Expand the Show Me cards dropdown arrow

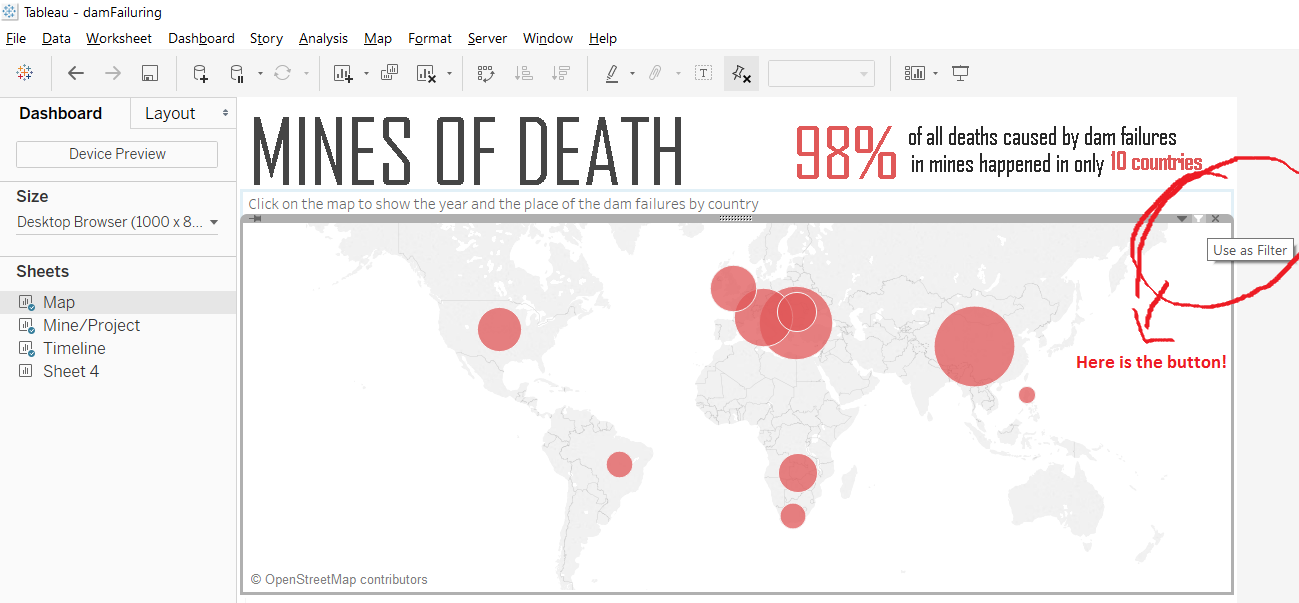(x=935, y=73)
